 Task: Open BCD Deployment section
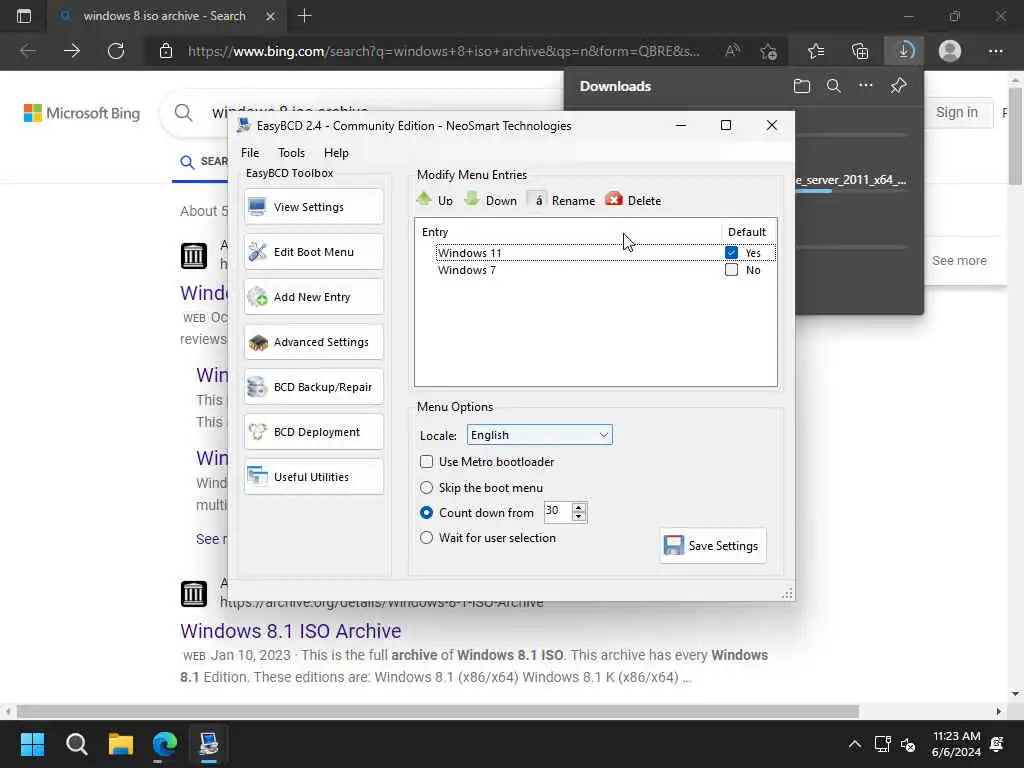(x=313, y=432)
